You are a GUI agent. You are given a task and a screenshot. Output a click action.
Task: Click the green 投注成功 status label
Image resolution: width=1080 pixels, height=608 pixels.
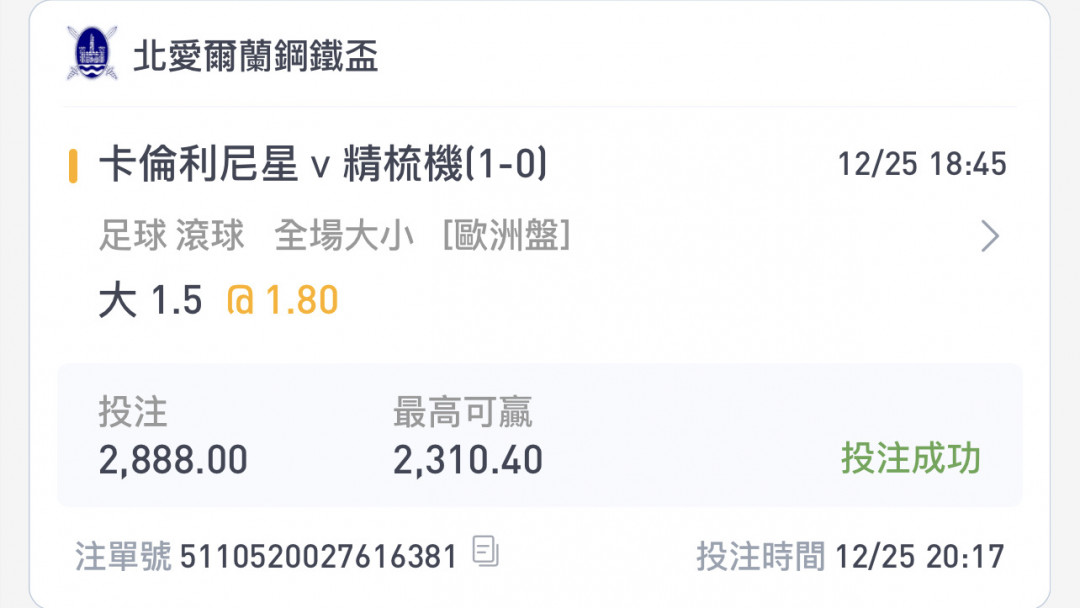click(x=911, y=458)
